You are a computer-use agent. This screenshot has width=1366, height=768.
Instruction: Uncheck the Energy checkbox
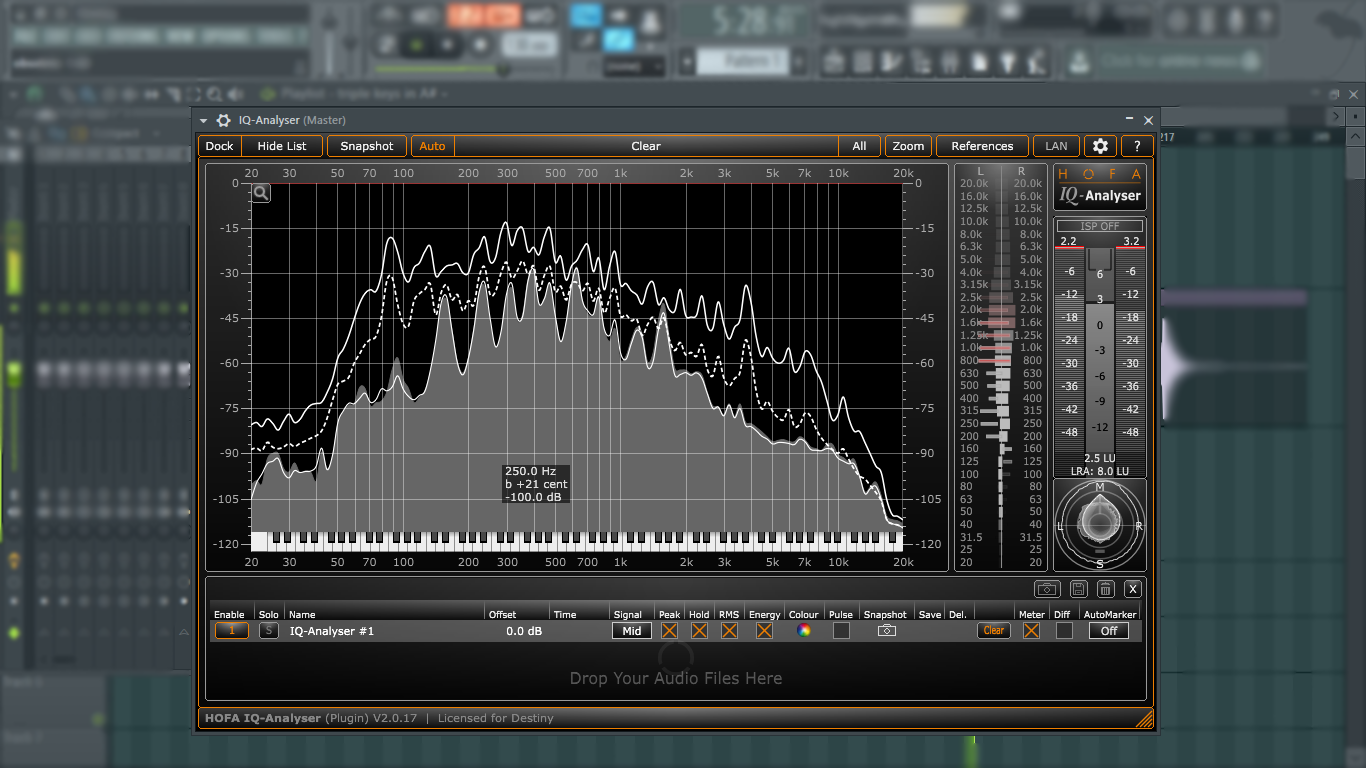pyautogui.click(x=764, y=631)
